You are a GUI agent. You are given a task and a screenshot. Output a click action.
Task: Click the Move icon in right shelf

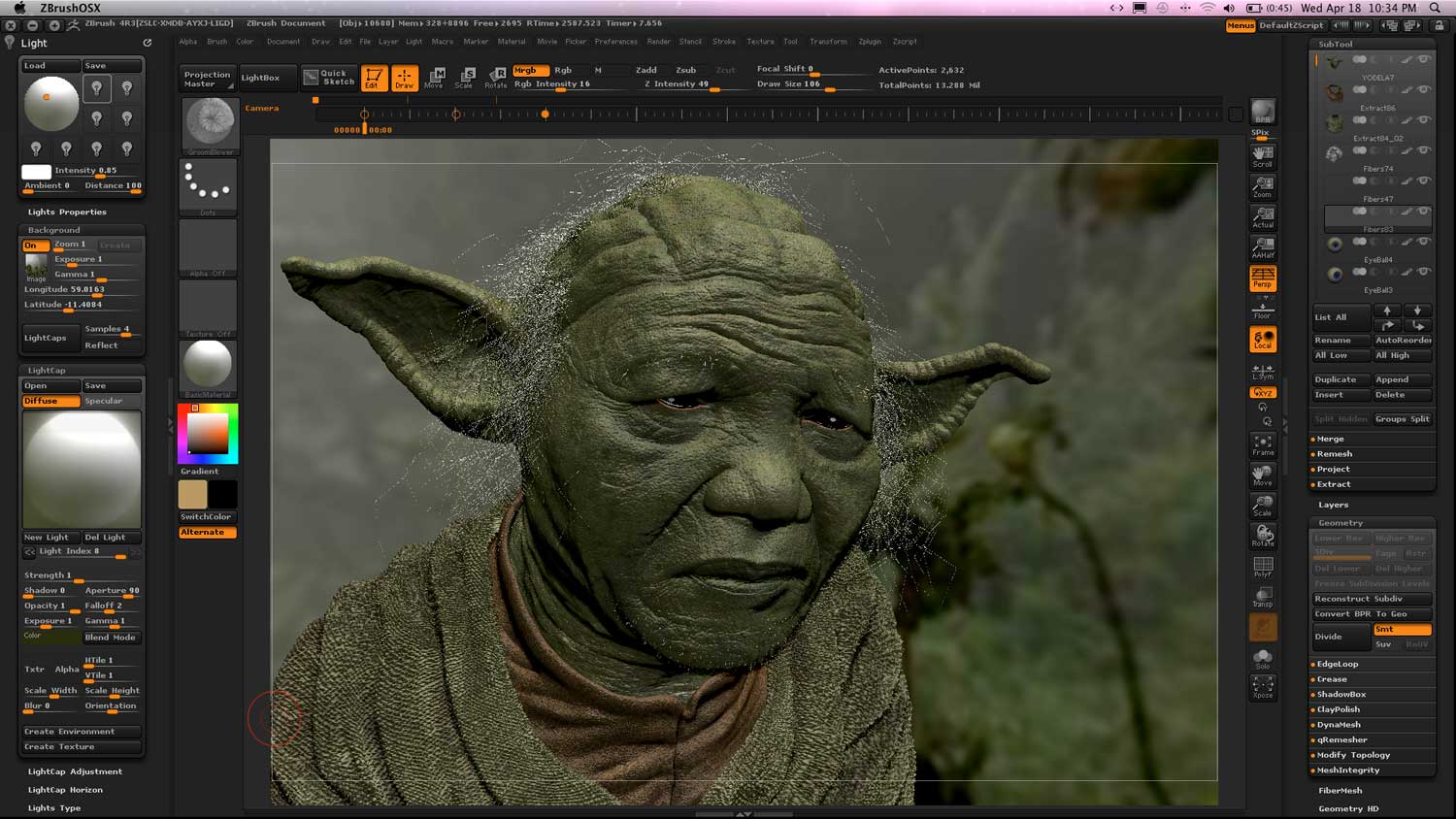[x=1263, y=475]
